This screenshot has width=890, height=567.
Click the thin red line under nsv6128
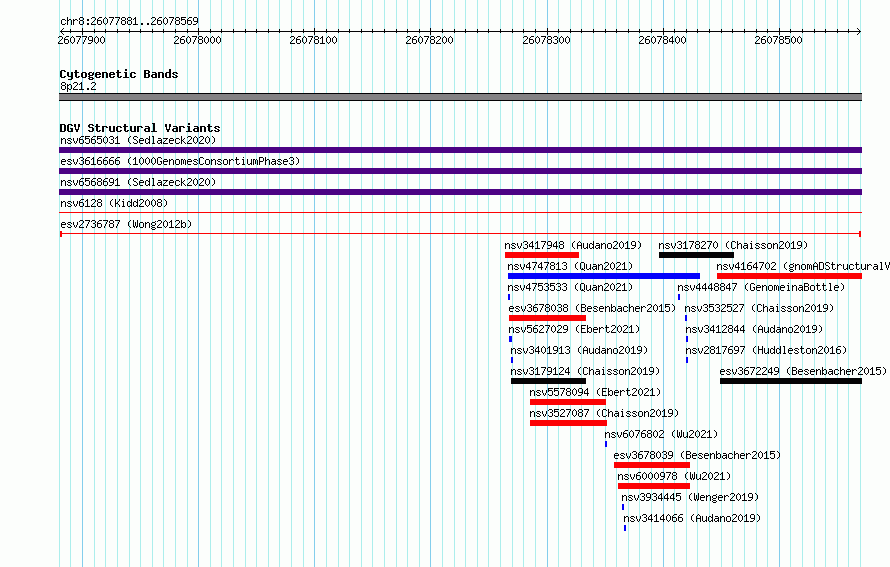pos(460,213)
